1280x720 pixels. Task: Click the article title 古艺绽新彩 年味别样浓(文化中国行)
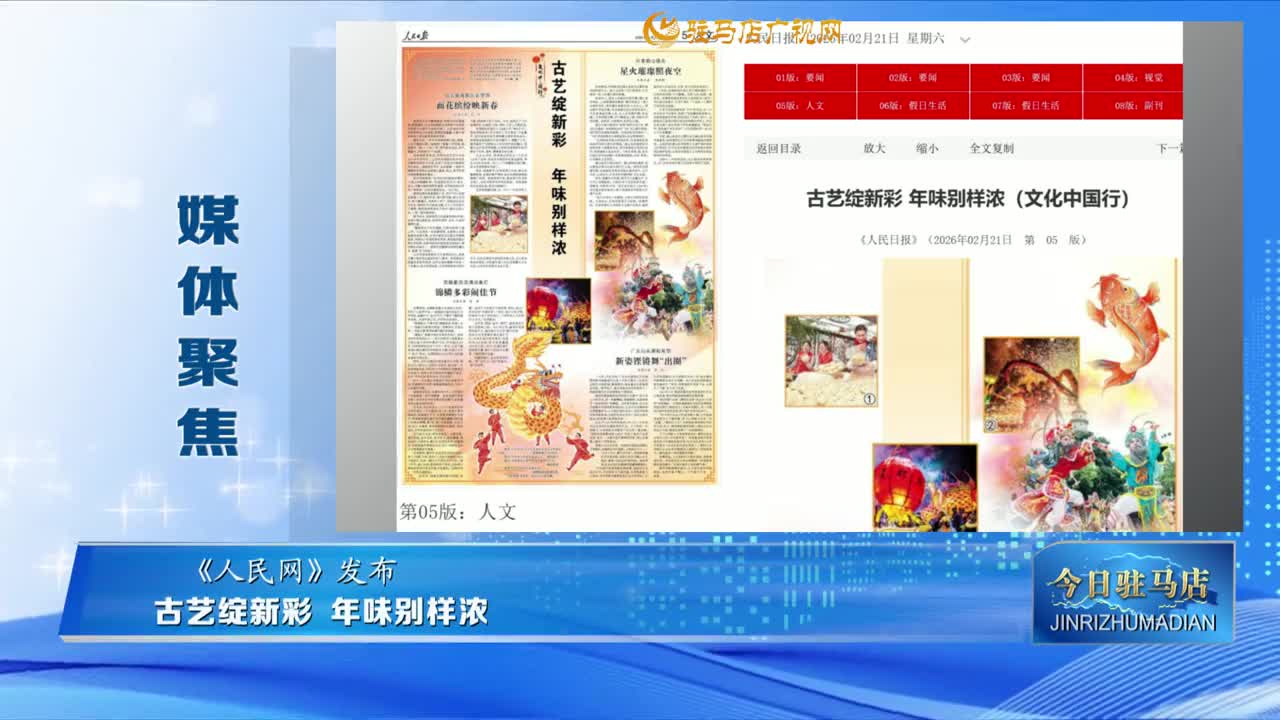coord(968,199)
